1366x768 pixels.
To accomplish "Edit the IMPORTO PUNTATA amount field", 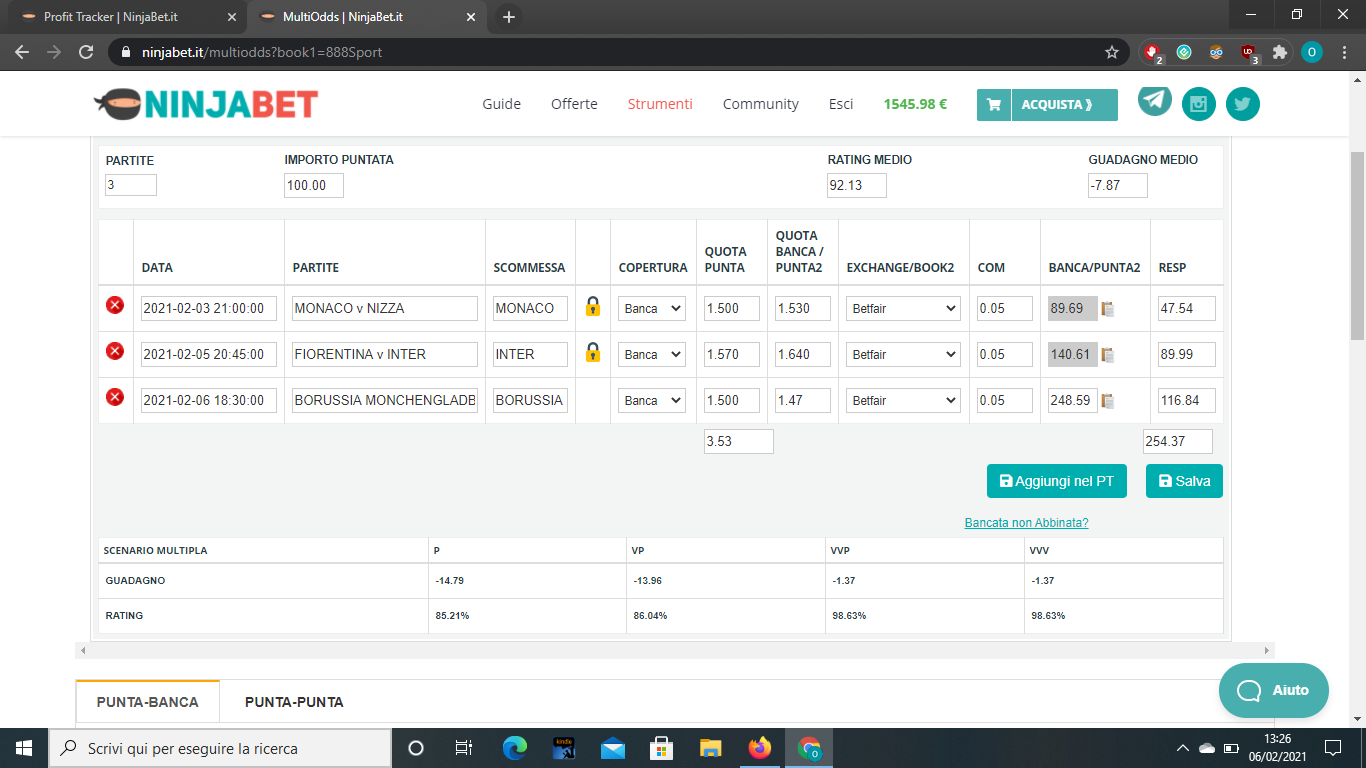I will [314, 185].
